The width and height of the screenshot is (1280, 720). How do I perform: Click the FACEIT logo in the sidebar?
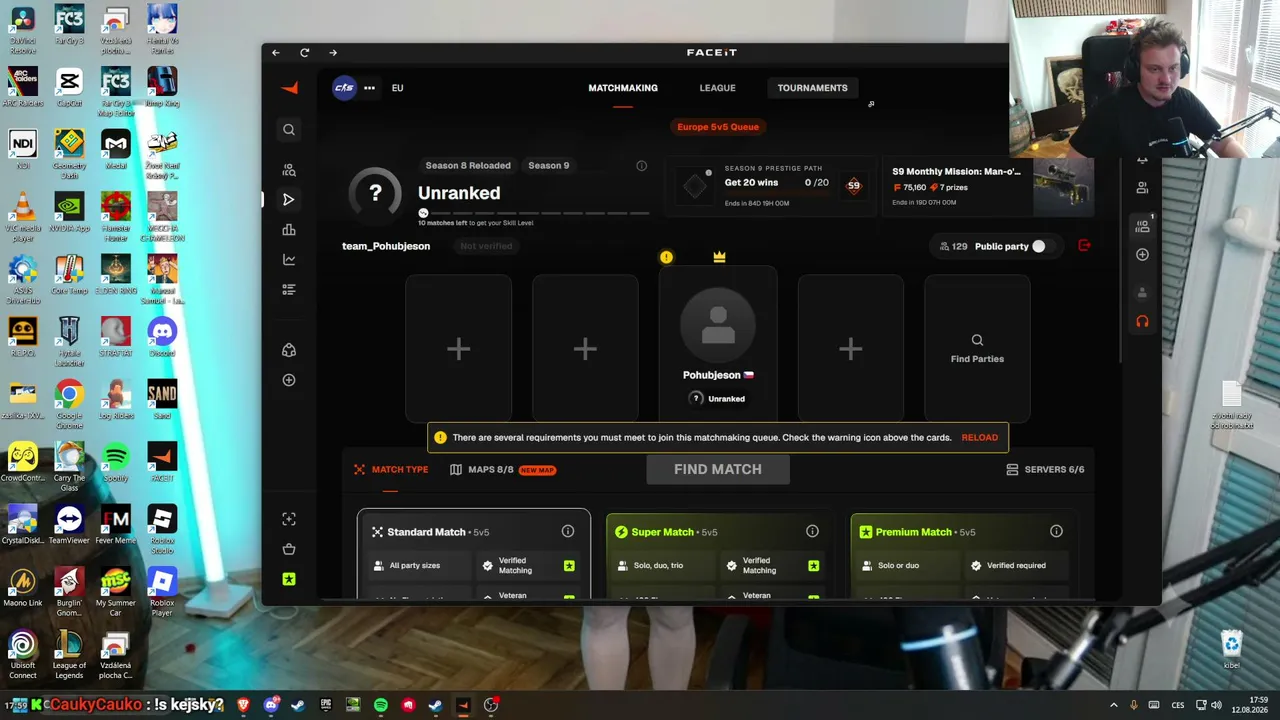coord(289,88)
